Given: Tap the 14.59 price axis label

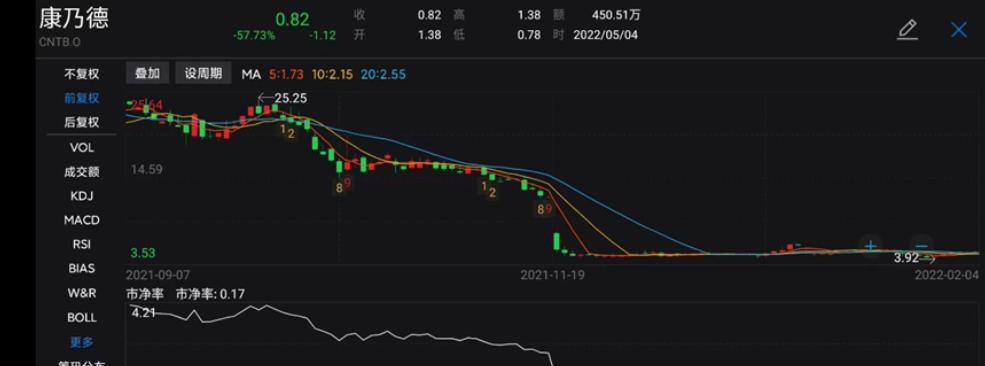Looking at the screenshot, I should coord(146,169).
